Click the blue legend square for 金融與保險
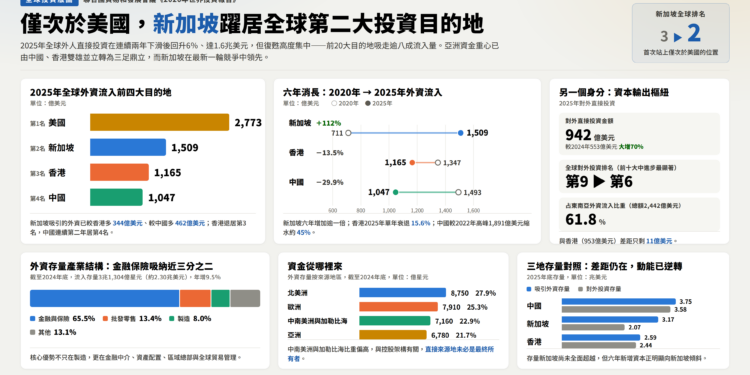The height and width of the screenshot is (375, 750). click(33, 319)
